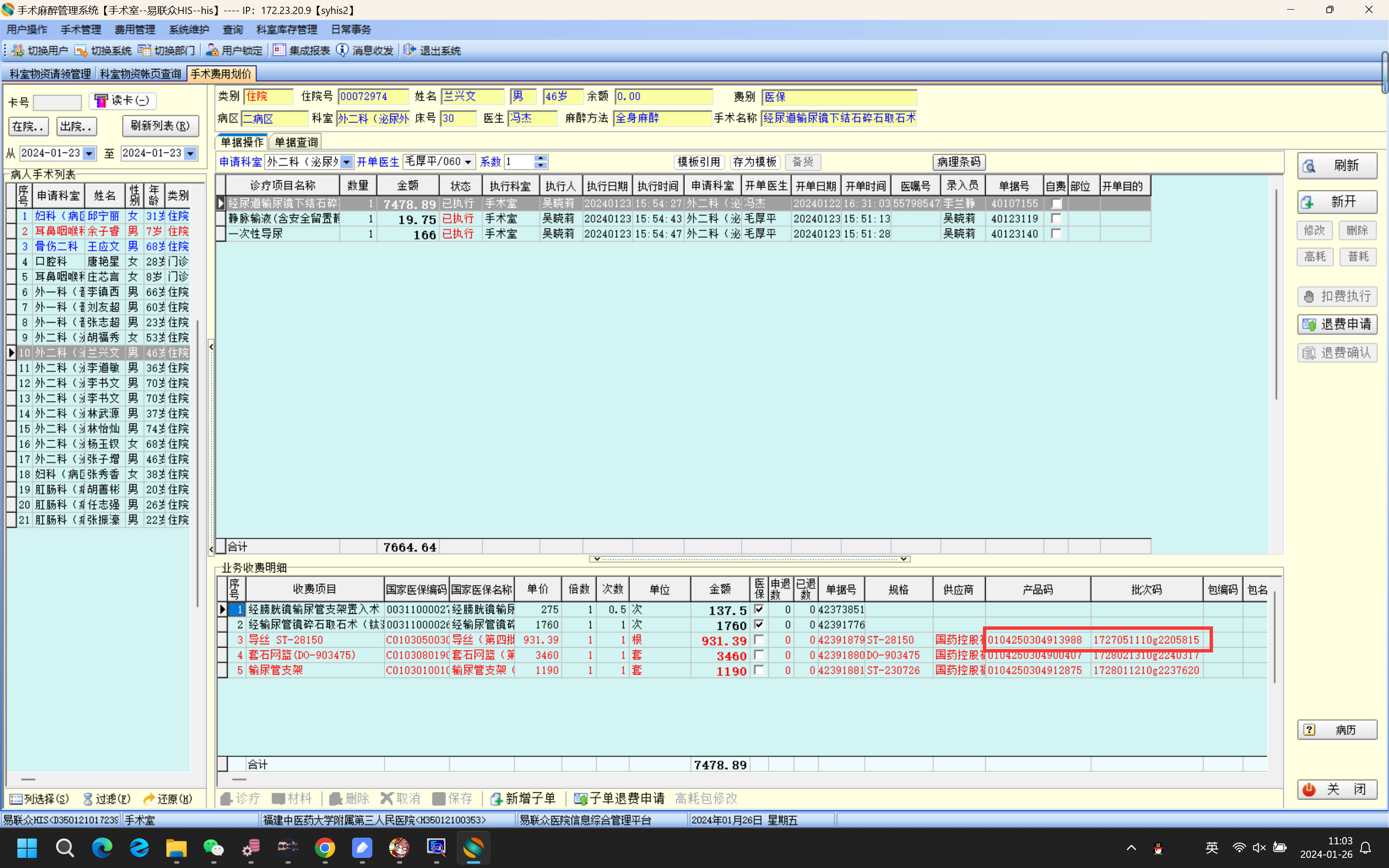This screenshot has width=1389, height=868.
Task: Click the 消息收发 messages icon
Action: point(342,51)
